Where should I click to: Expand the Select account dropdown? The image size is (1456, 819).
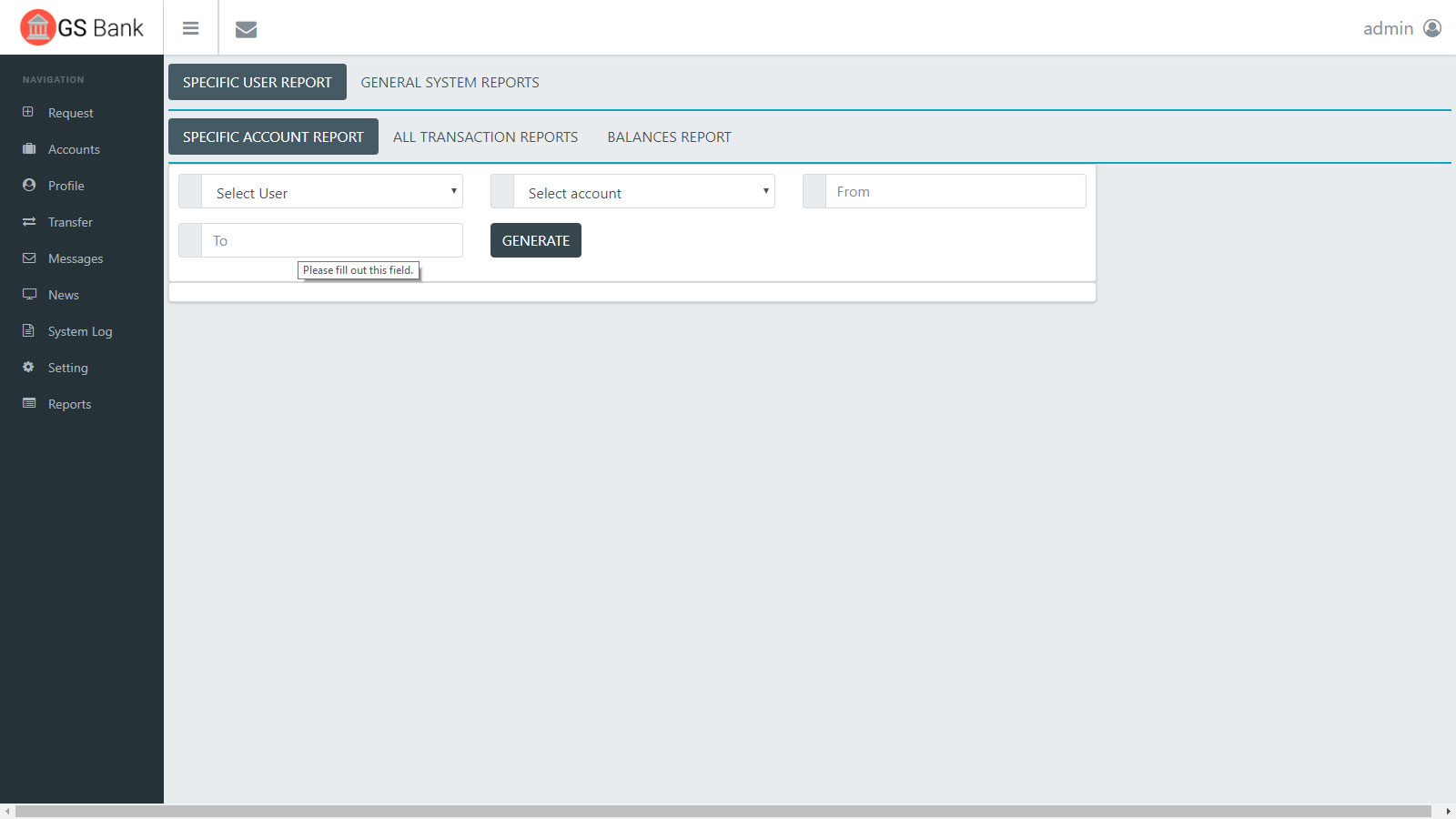point(644,192)
